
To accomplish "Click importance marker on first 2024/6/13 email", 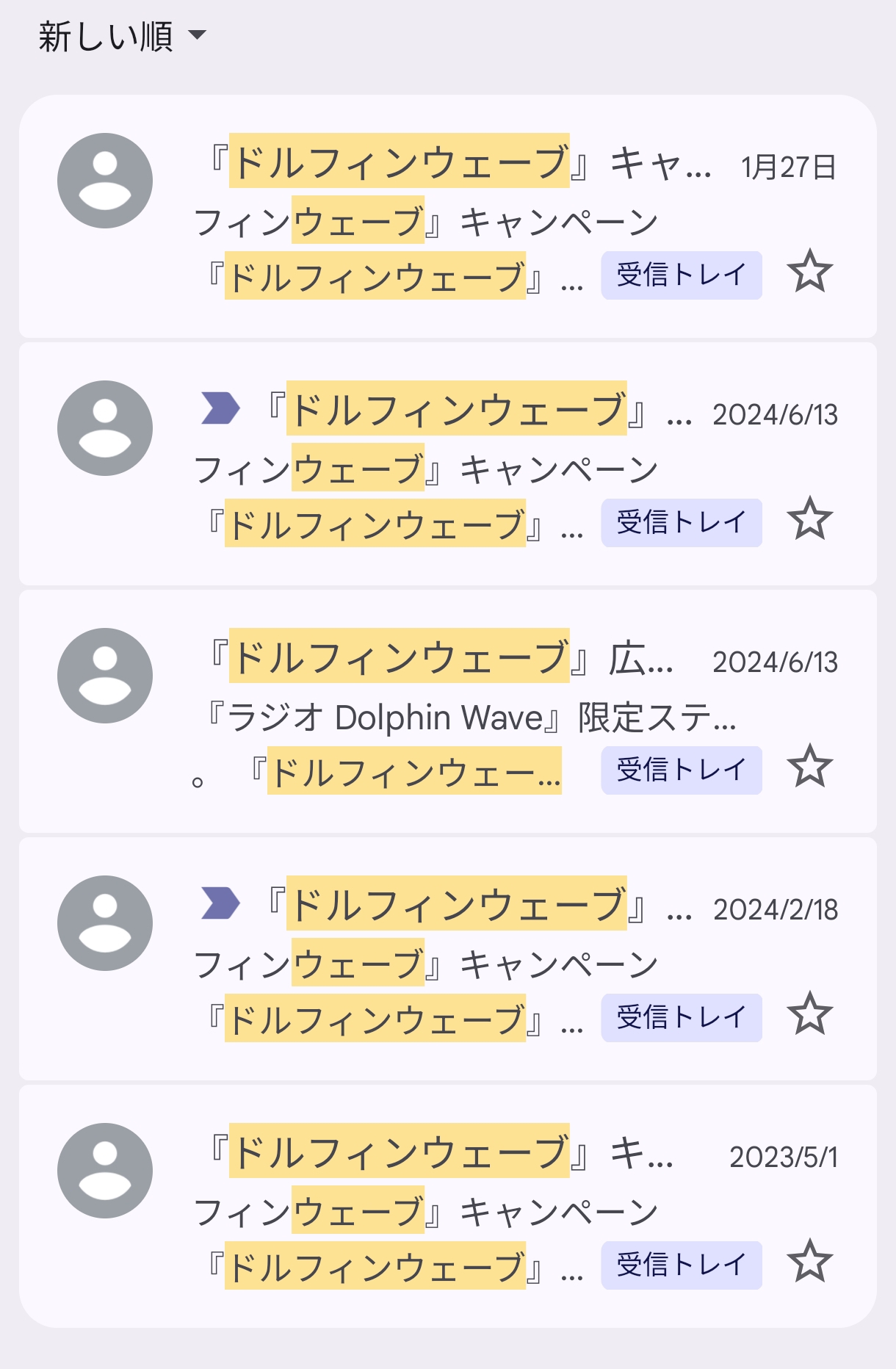I will [x=220, y=408].
